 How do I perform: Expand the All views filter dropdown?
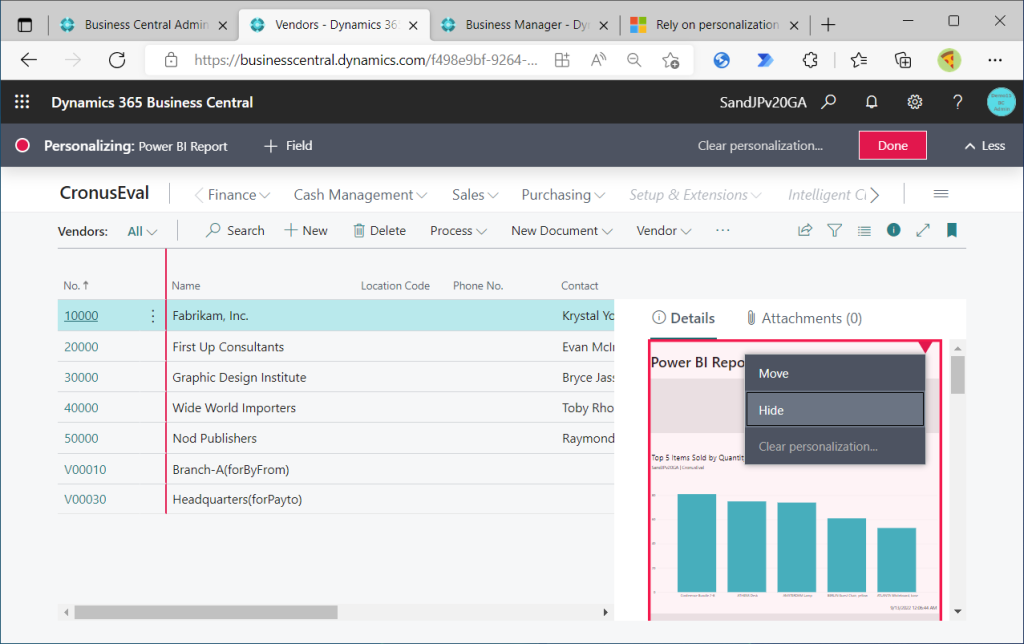[142, 232]
